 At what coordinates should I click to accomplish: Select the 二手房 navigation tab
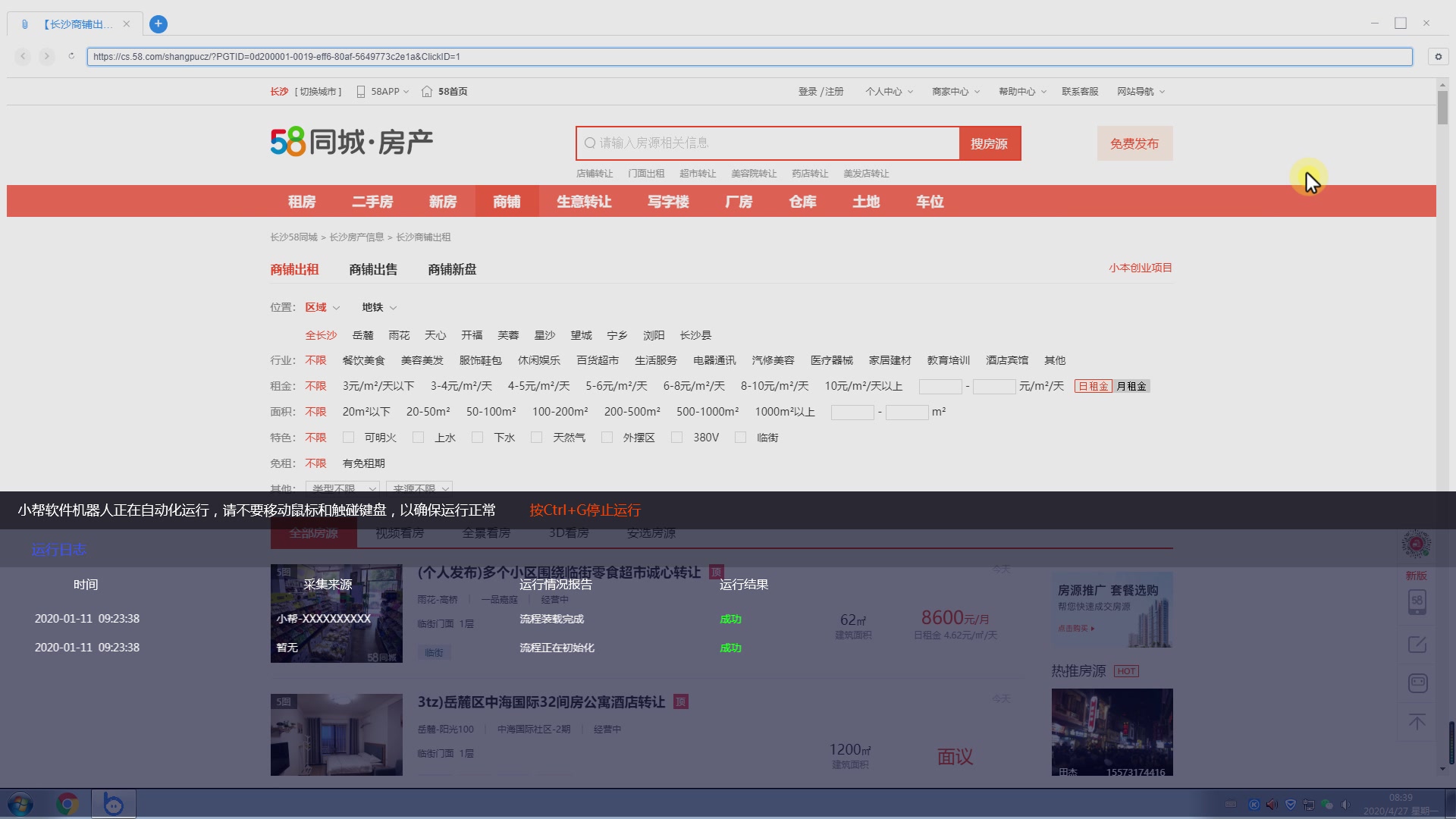pyautogui.click(x=372, y=202)
